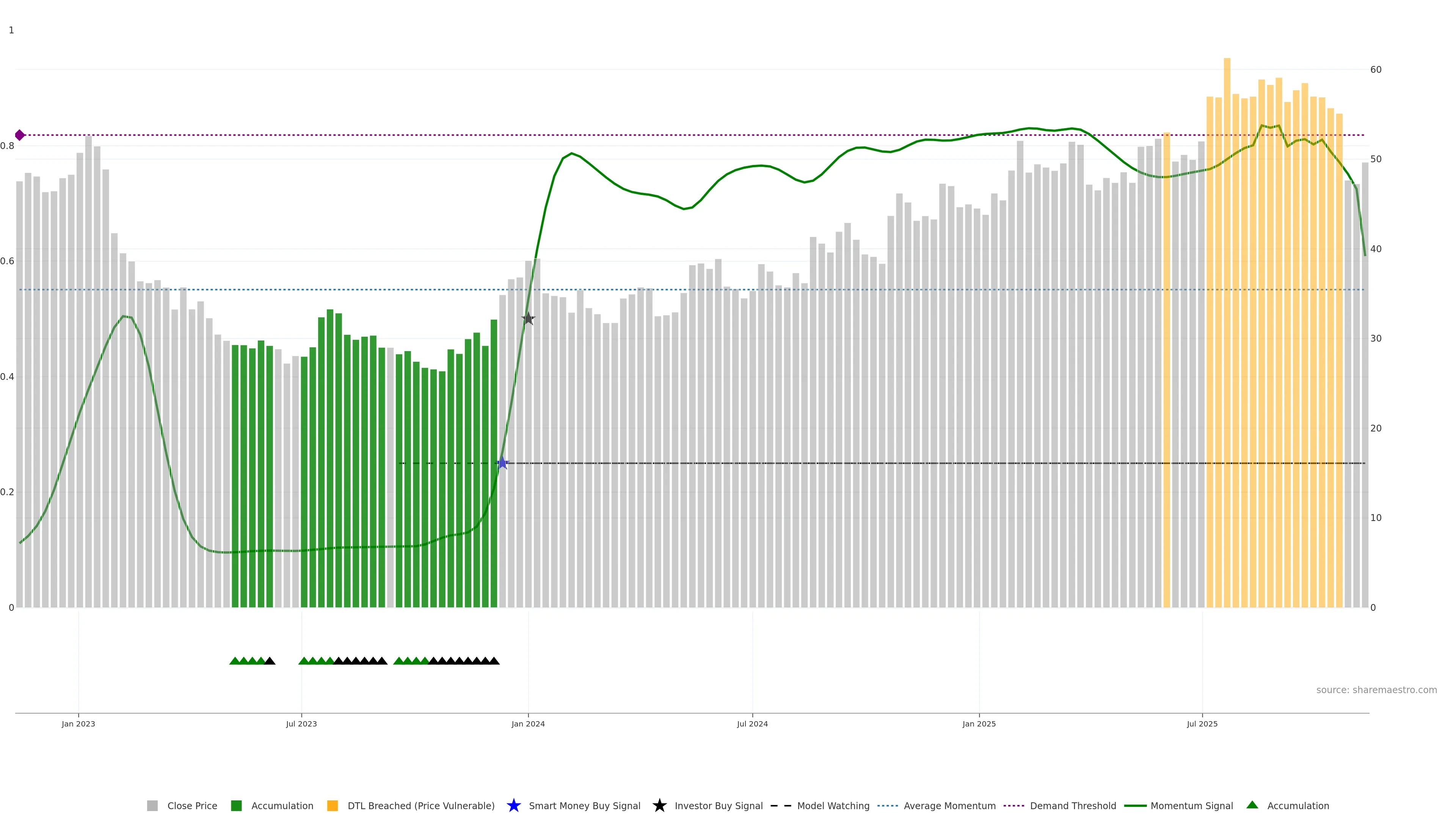This screenshot has height=819, width=1456.
Task: Click the black star legend icon
Action: click(659, 805)
